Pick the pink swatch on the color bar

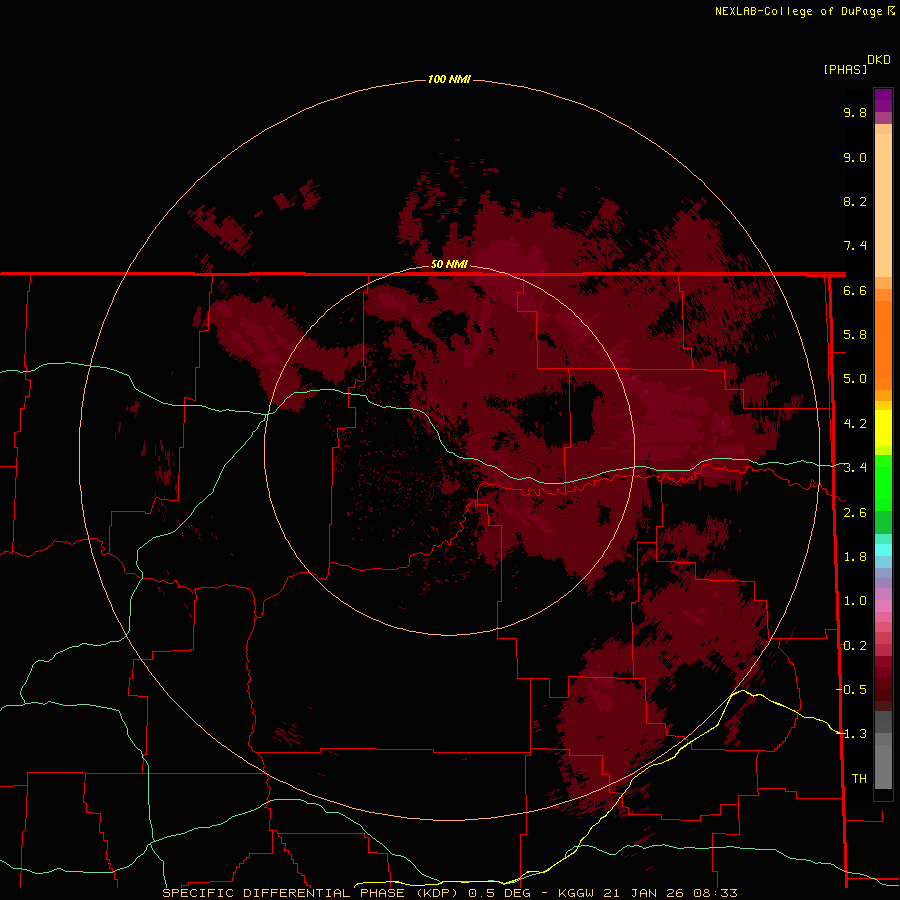(883, 606)
